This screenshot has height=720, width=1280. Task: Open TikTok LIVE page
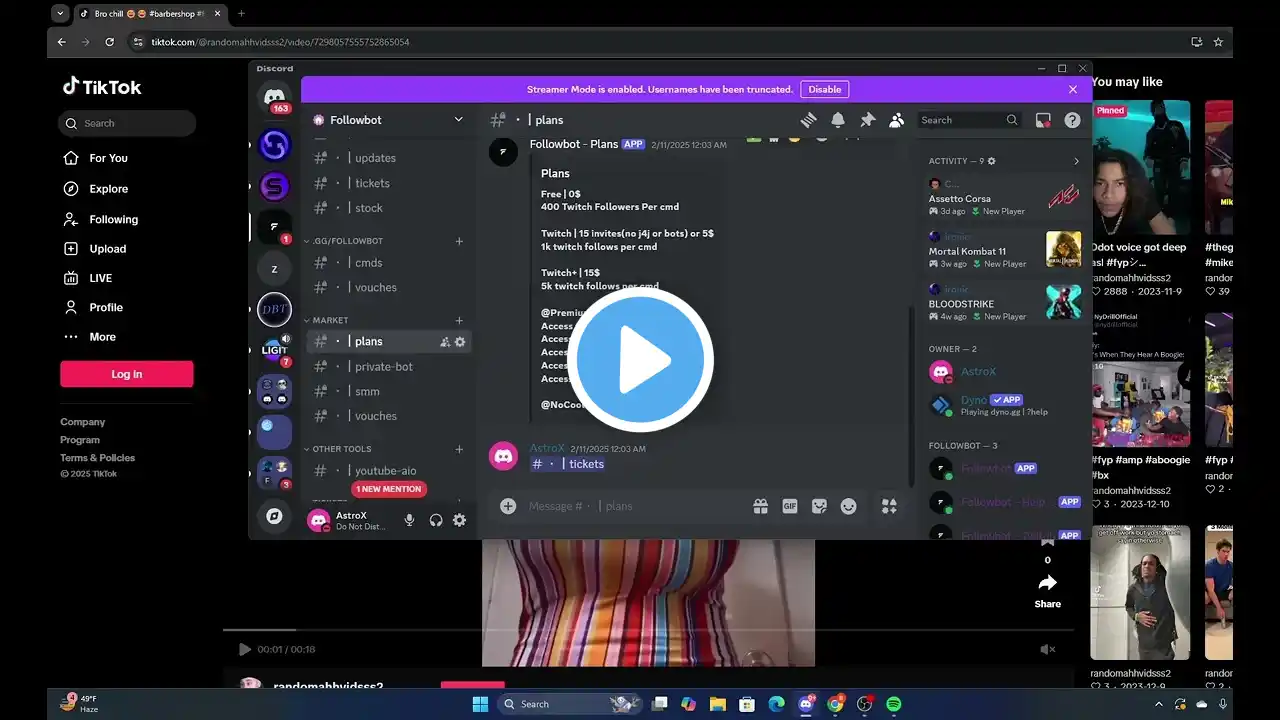87,278
